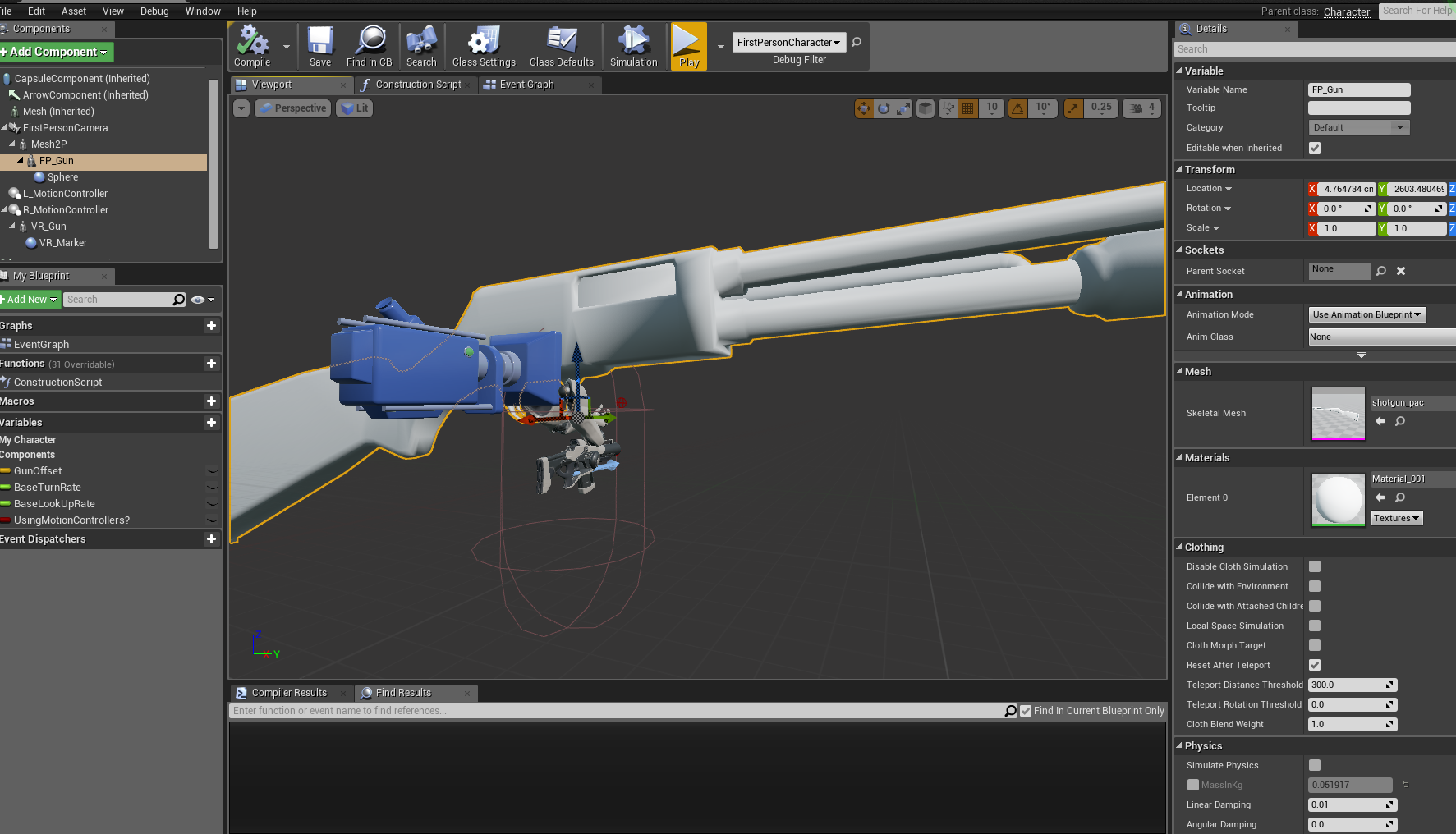The height and width of the screenshot is (834, 1456).
Task: Enable Simulate Physics checkbox
Action: coord(1315,765)
